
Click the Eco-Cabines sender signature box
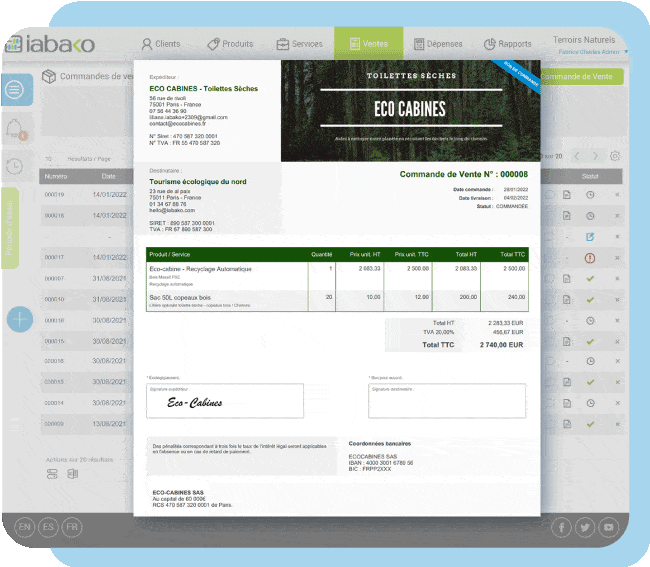225,401
